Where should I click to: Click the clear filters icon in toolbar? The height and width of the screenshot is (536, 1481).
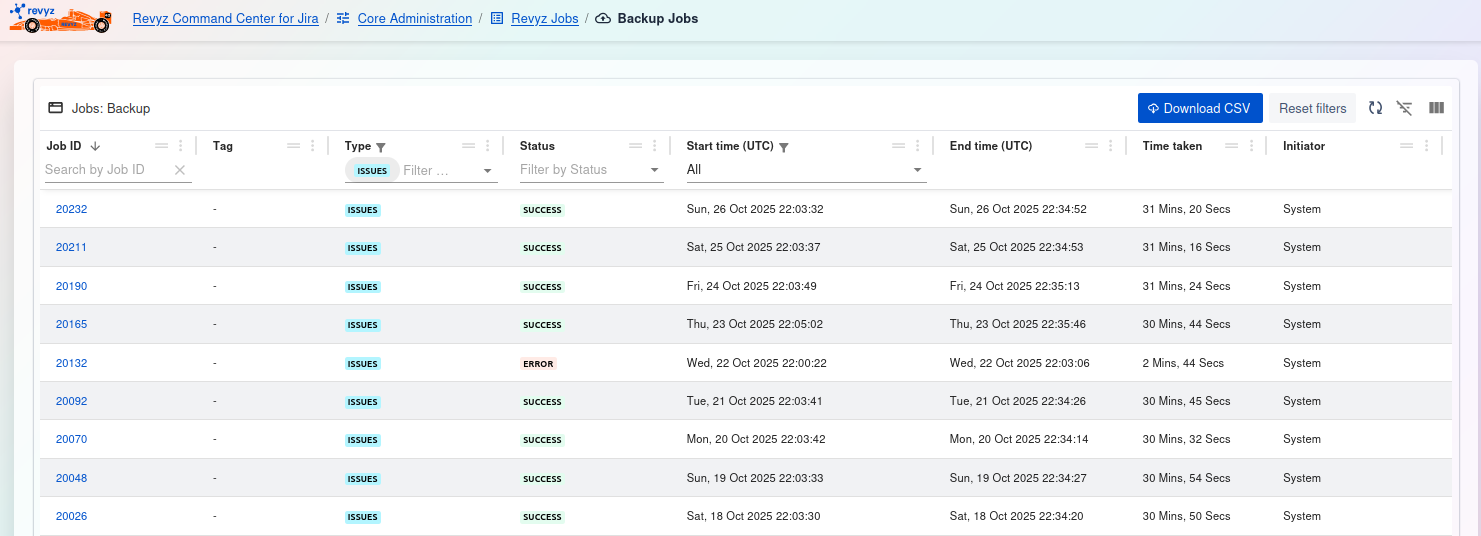tap(1405, 108)
